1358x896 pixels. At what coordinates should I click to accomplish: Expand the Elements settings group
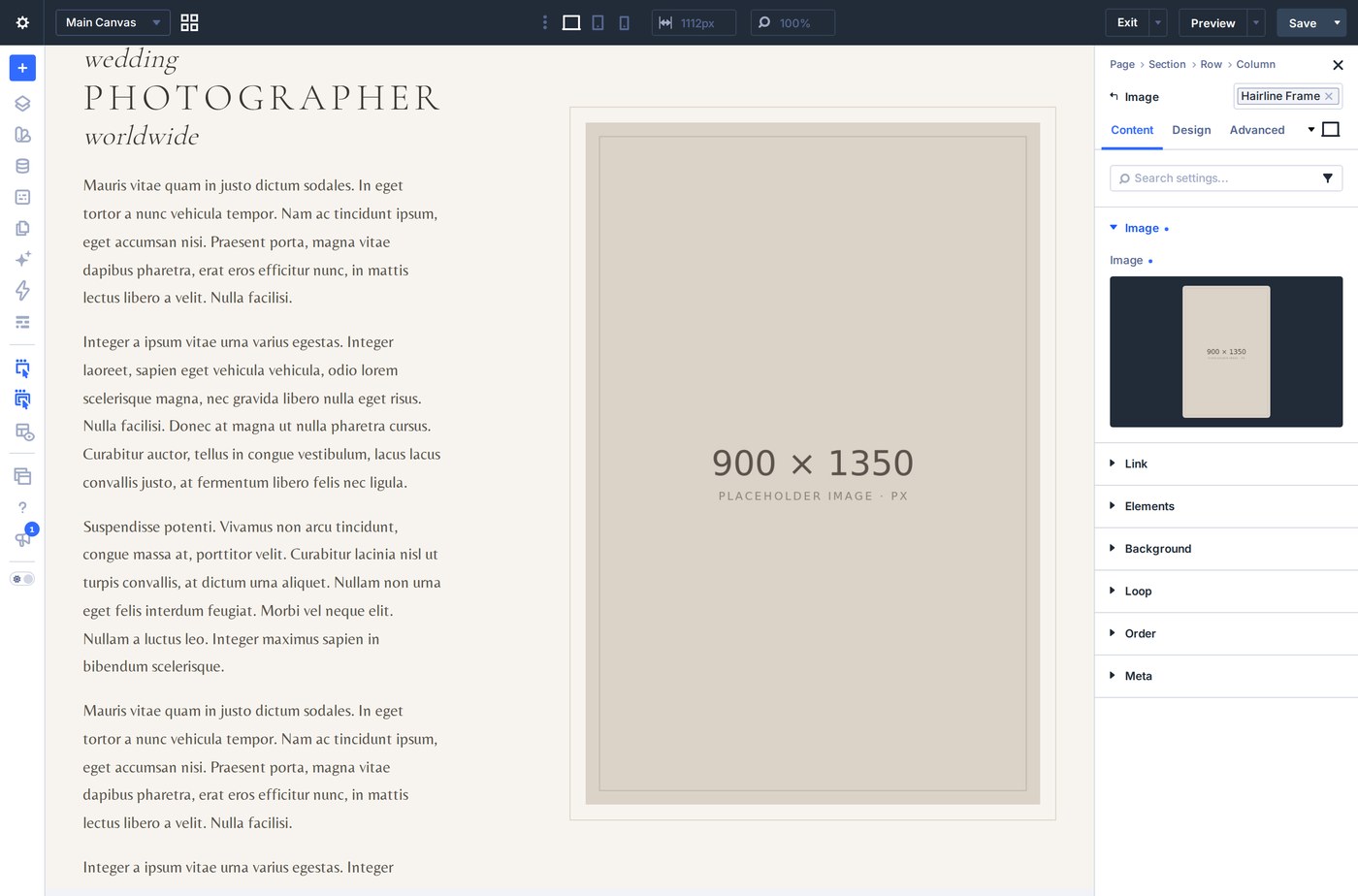click(x=1226, y=506)
